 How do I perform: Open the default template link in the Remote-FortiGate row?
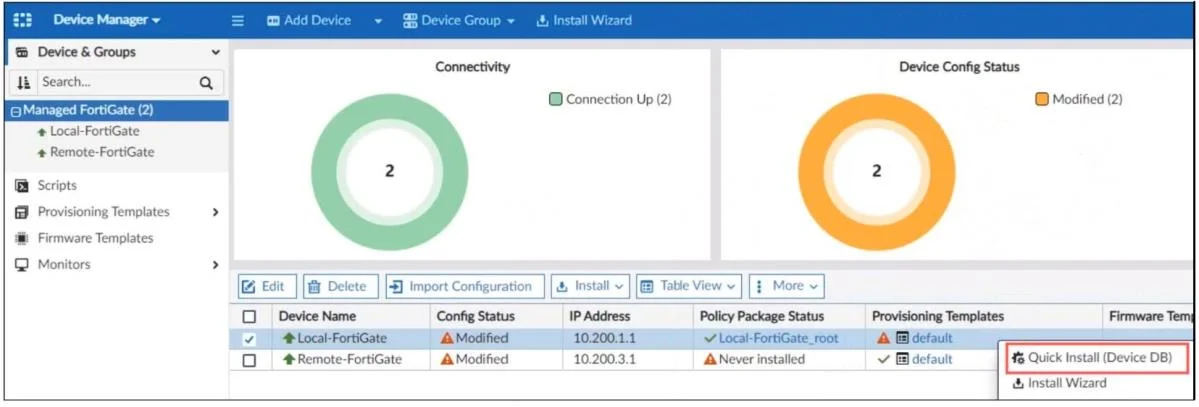coord(932,360)
